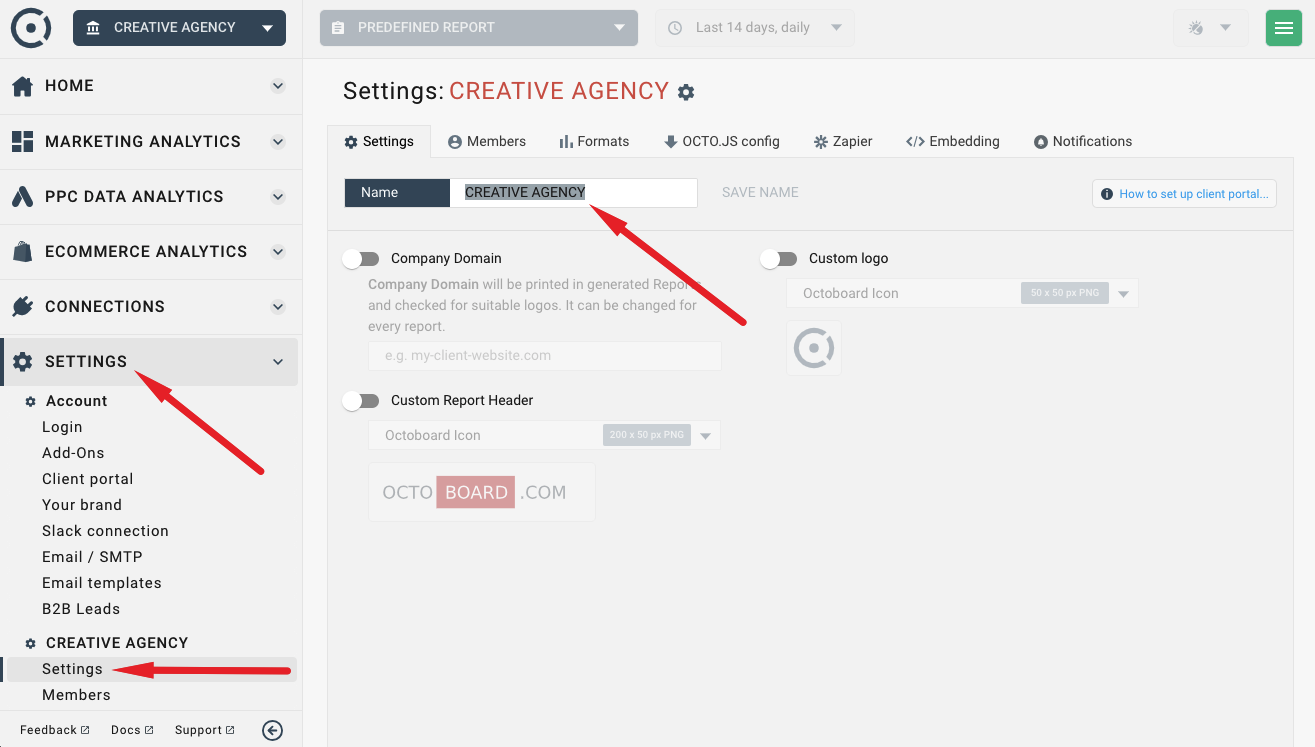Open the Last 14 days date range picker

click(x=755, y=28)
